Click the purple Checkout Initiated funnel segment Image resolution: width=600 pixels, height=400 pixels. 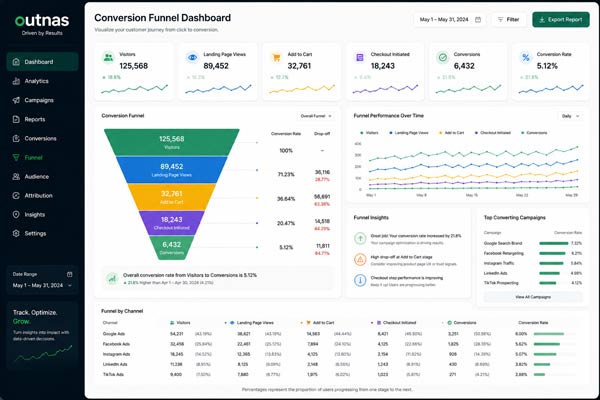pyautogui.click(x=172, y=222)
